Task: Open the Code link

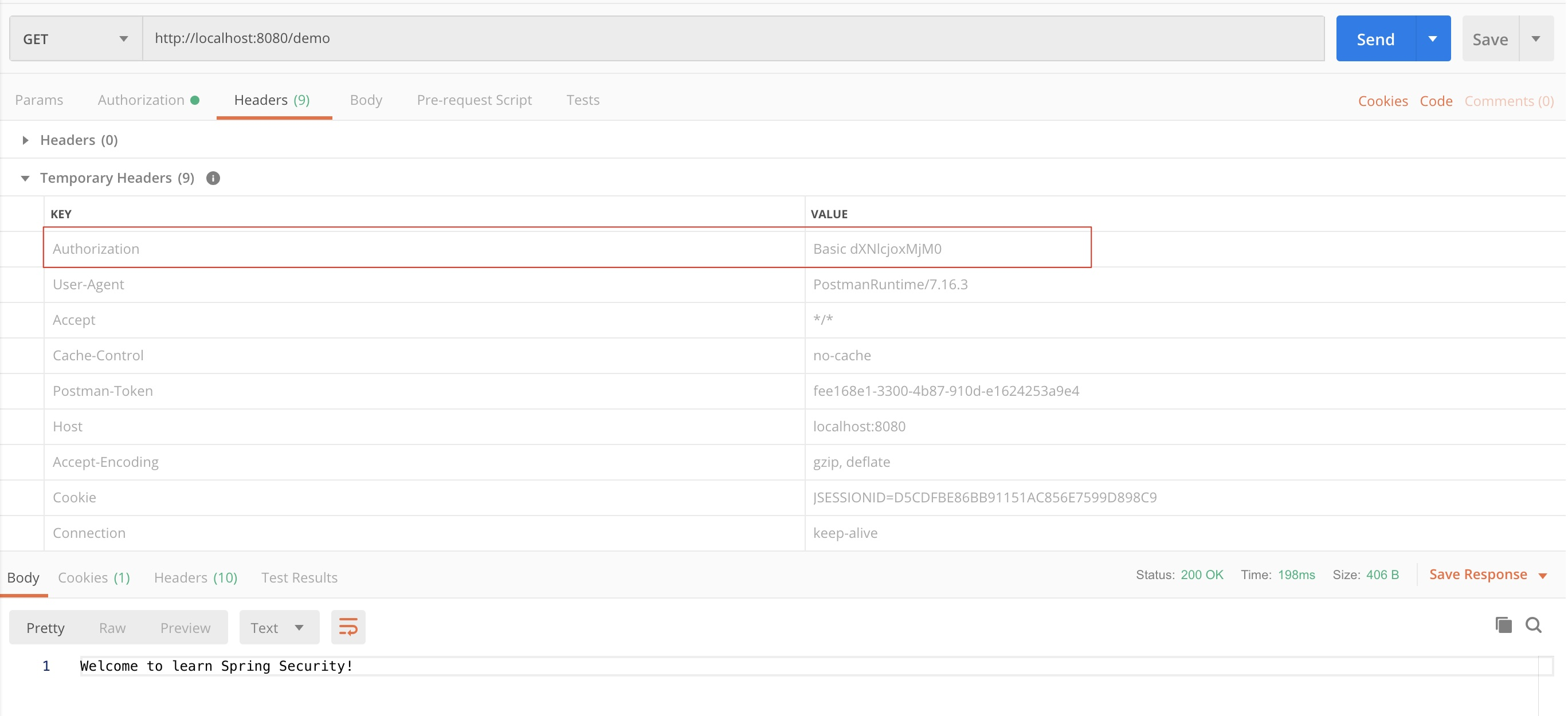Action: click(x=1436, y=101)
